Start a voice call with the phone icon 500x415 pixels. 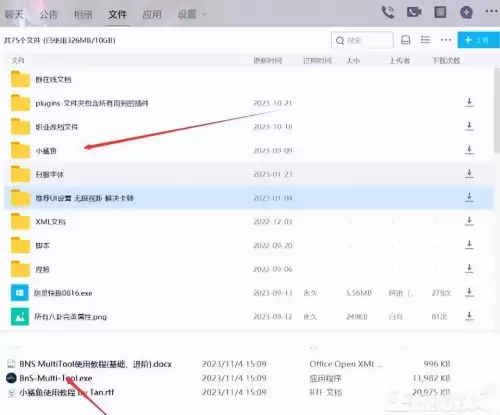pos(388,13)
